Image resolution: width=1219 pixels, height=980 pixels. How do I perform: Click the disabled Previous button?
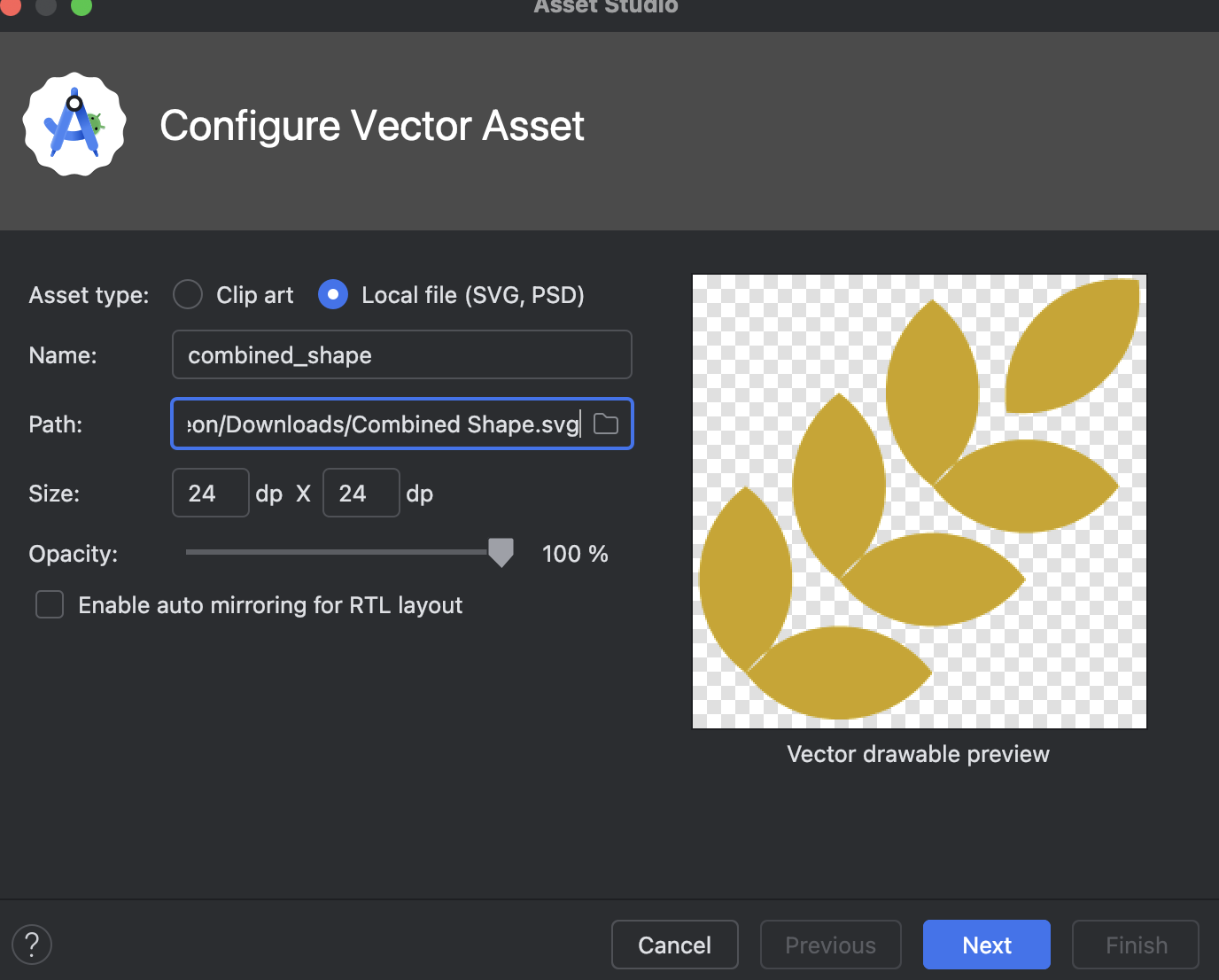click(x=830, y=945)
